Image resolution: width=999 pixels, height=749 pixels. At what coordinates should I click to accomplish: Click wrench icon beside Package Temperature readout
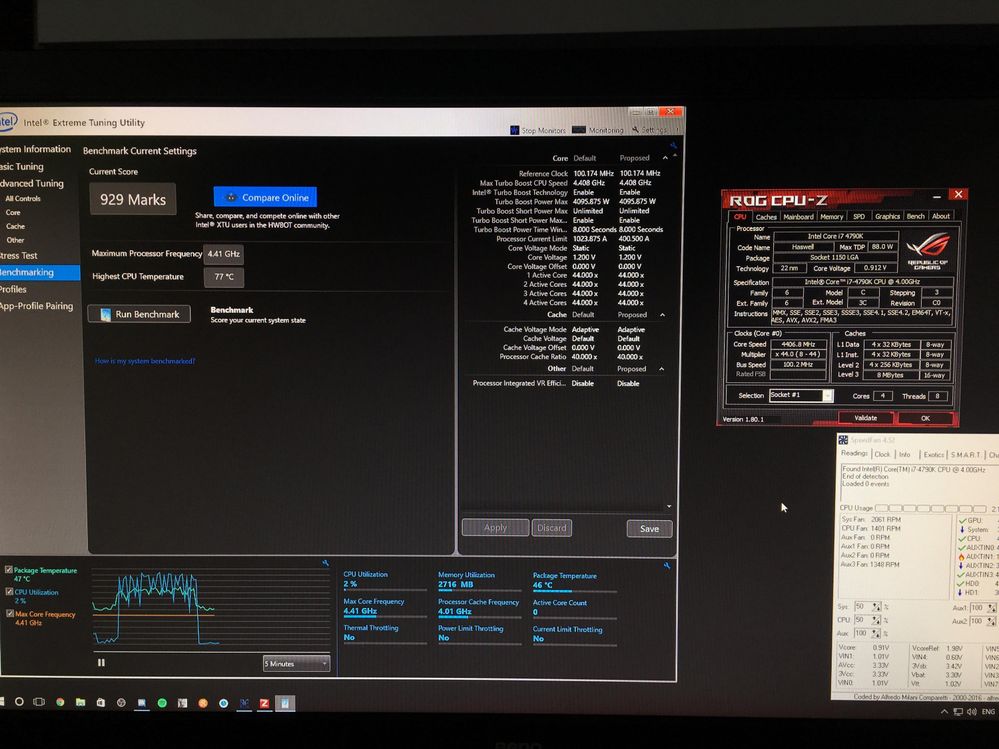click(x=666, y=566)
